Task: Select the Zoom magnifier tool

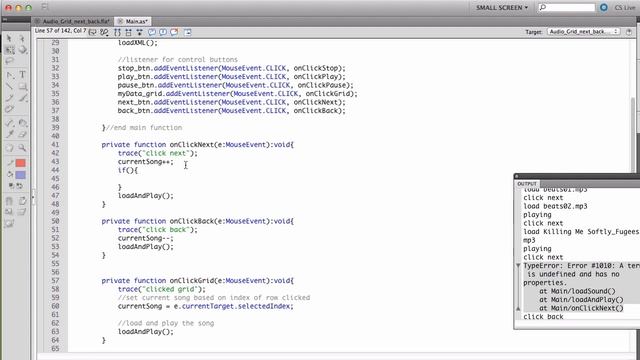Action: click(x=22, y=148)
